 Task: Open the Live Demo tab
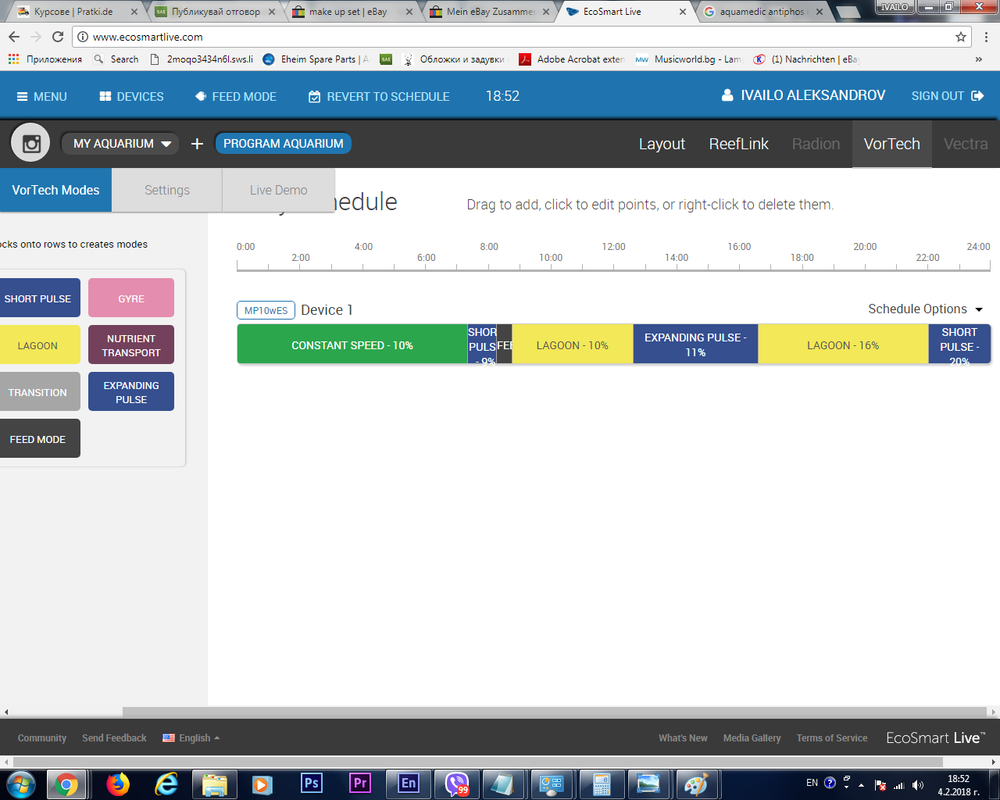click(278, 190)
